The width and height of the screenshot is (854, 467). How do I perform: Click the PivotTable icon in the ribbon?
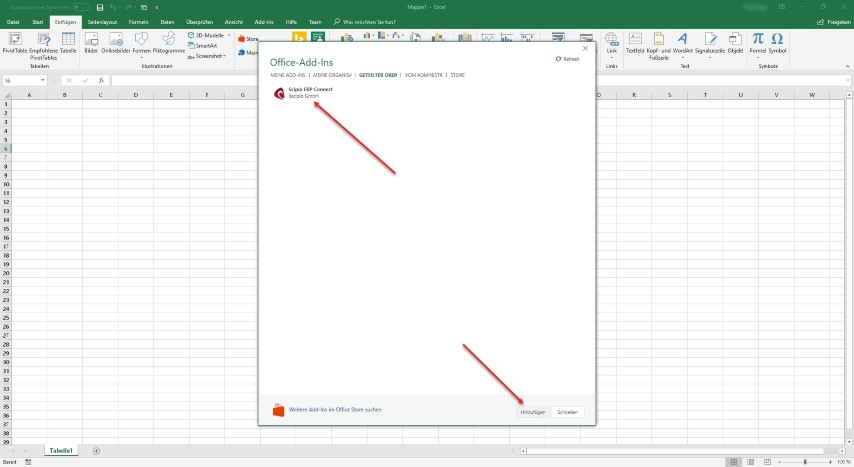coord(14,40)
